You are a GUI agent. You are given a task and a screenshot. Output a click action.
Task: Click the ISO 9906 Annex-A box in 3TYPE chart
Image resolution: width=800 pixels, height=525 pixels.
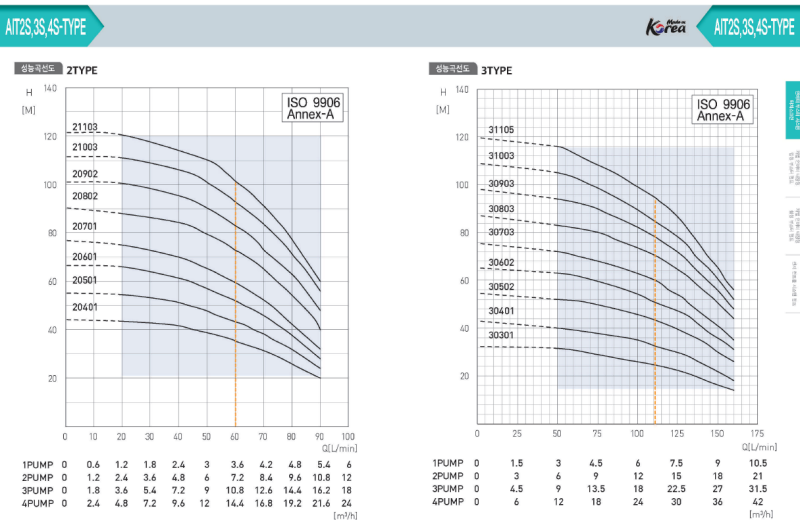tap(723, 110)
